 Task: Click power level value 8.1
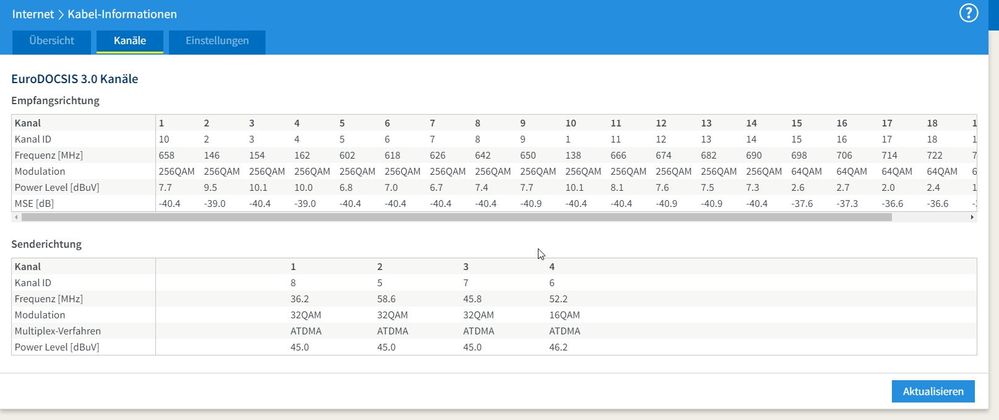click(x=617, y=187)
